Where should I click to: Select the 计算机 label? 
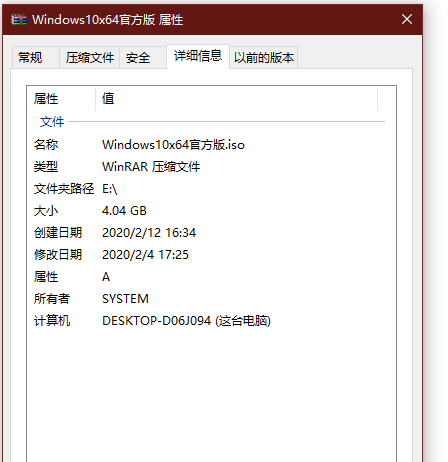(52, 321)
